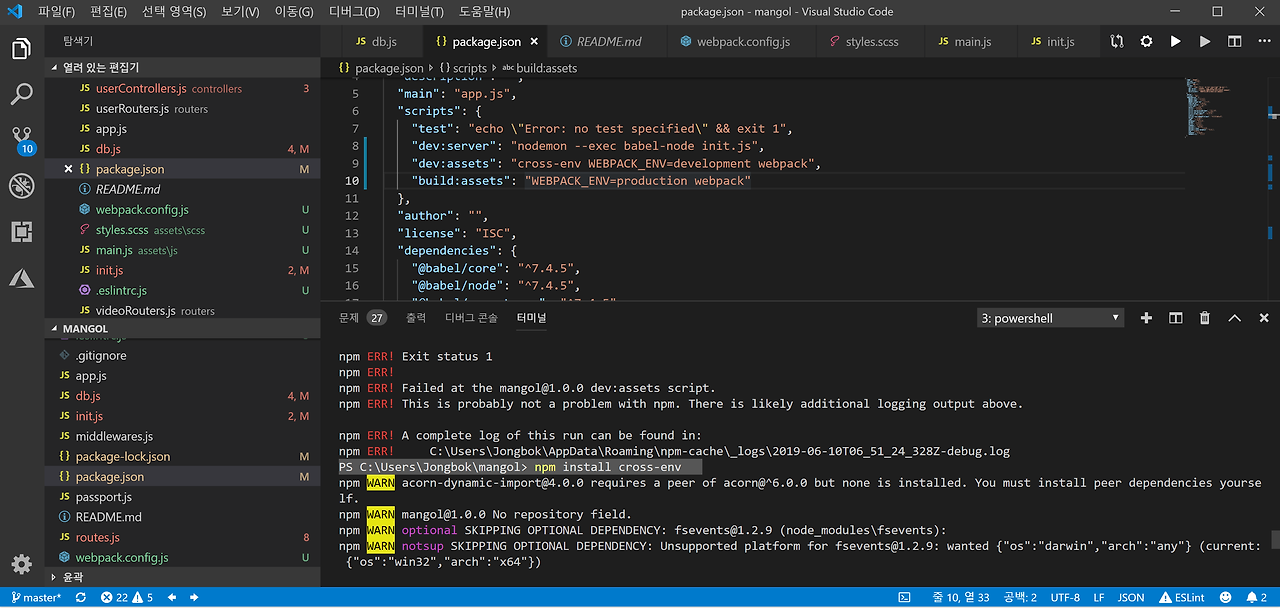Image resolution: width=1280 pixels, height=608 pixels.
Task: Open the '3: powershell' terminal dropdown
Action: [x=1050, y=318]
